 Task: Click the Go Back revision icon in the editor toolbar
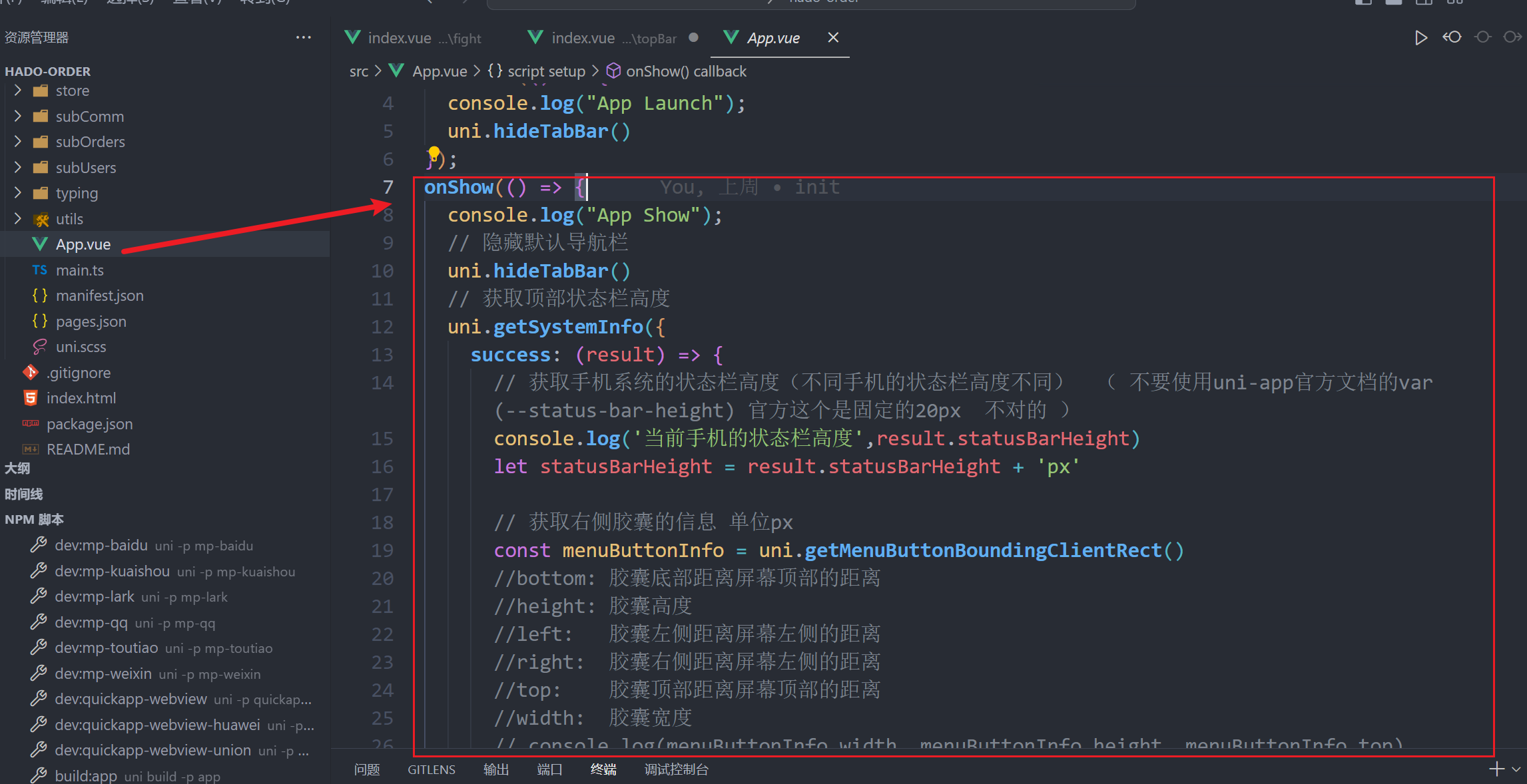tap(1452, 37)
